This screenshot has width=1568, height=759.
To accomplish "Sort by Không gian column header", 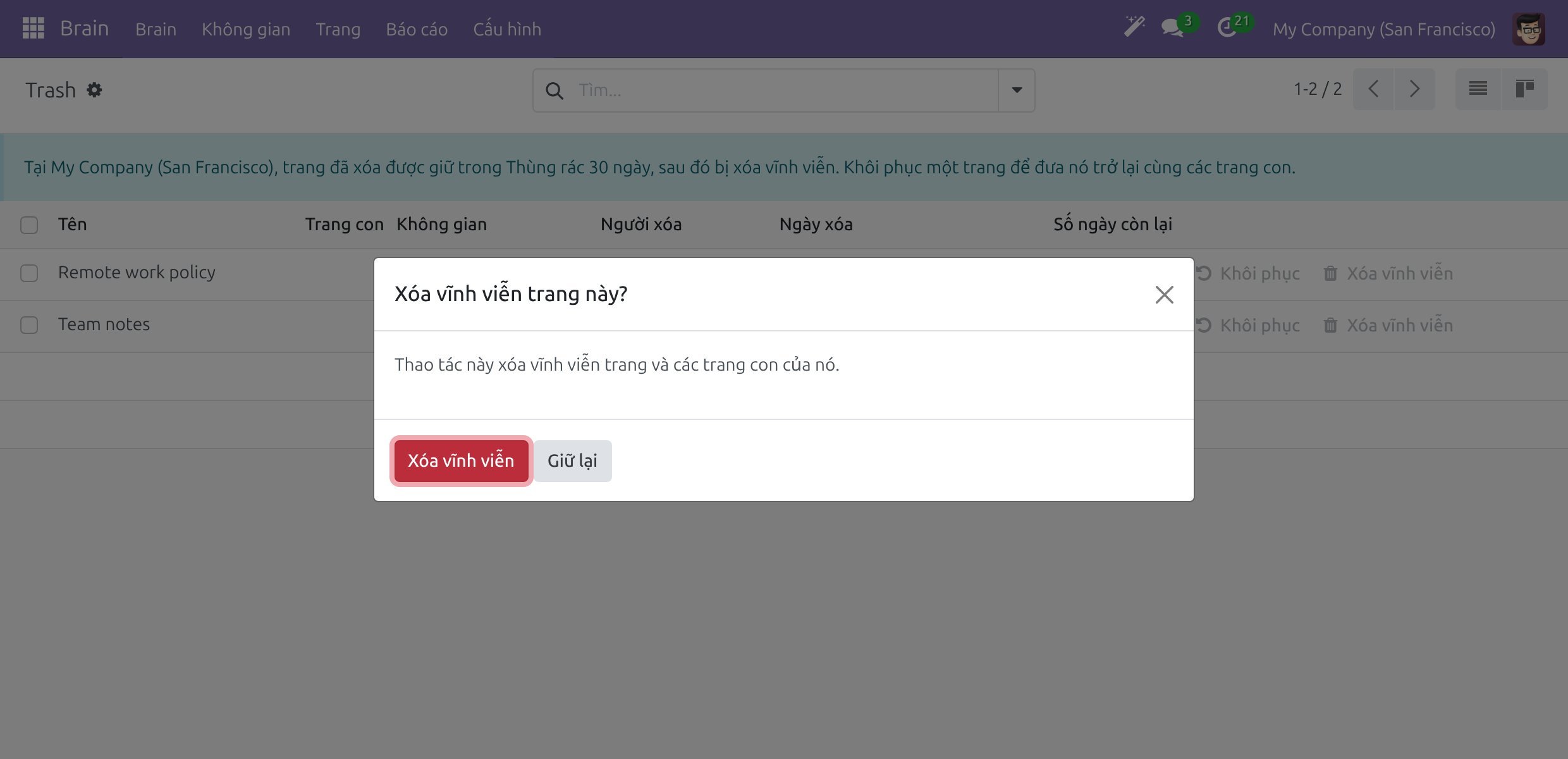I will point(441,224).
